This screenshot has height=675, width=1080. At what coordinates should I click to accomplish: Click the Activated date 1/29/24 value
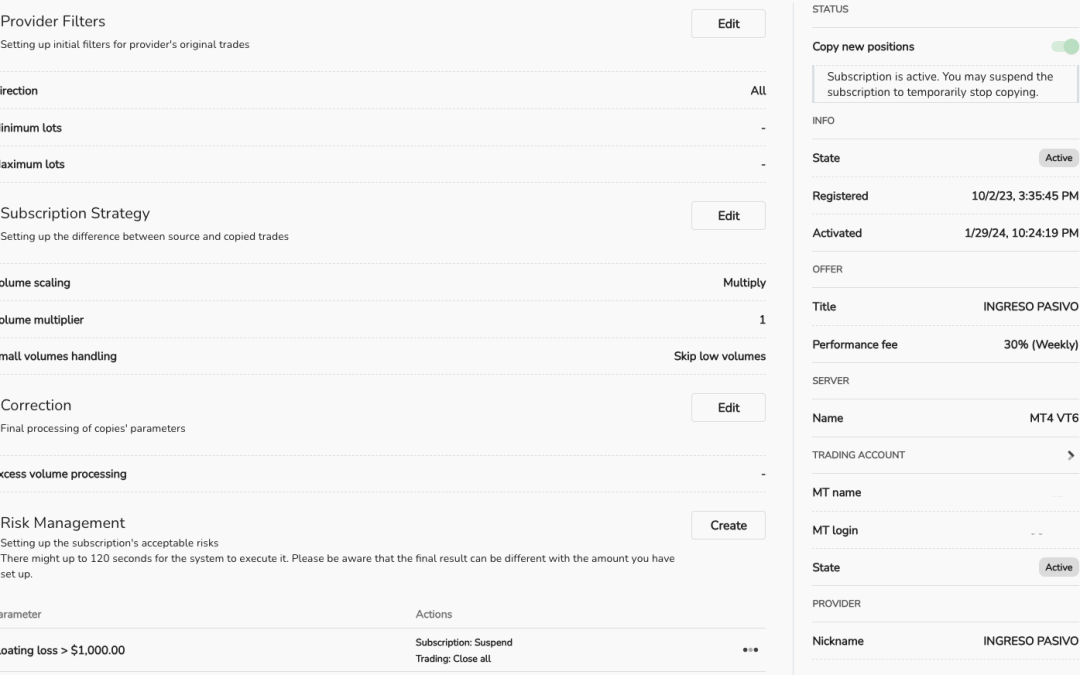coord(1014,233)
